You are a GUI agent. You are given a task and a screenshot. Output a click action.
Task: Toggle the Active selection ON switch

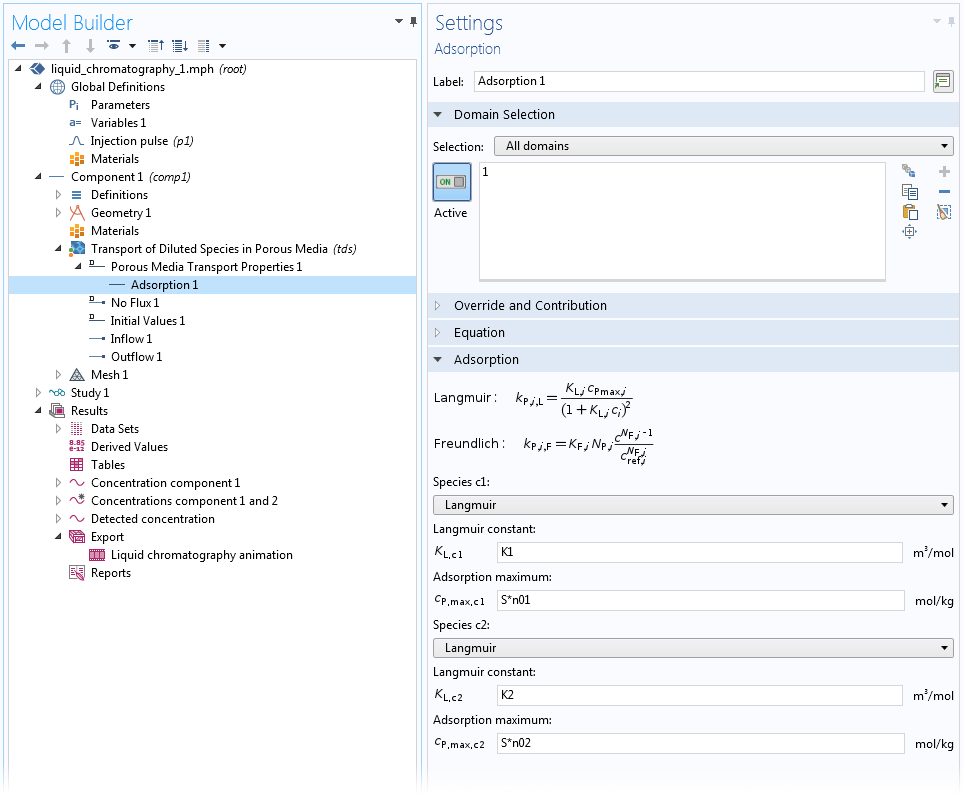451,182
